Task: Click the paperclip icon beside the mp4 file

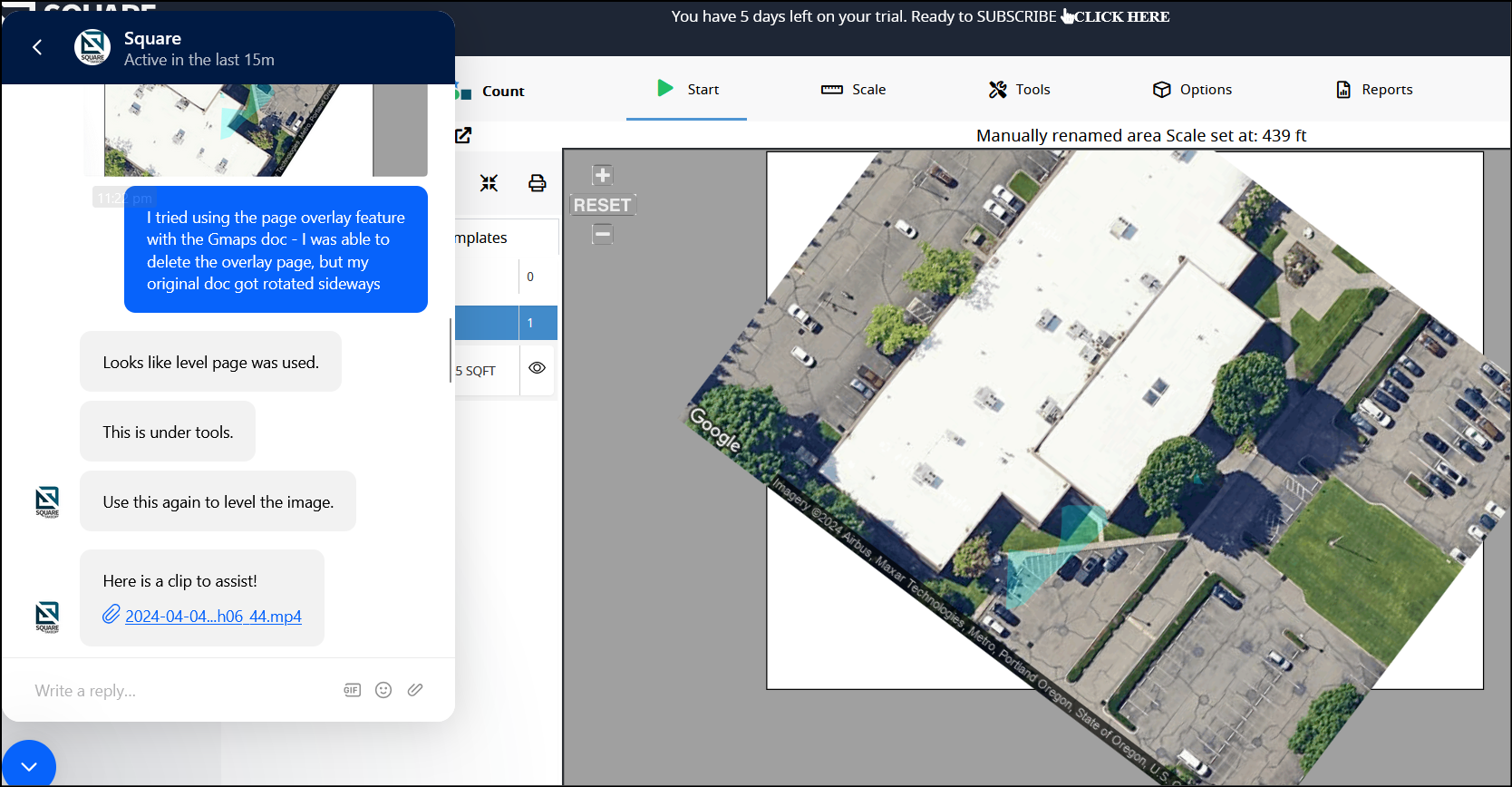Action: tap(111, 615)
